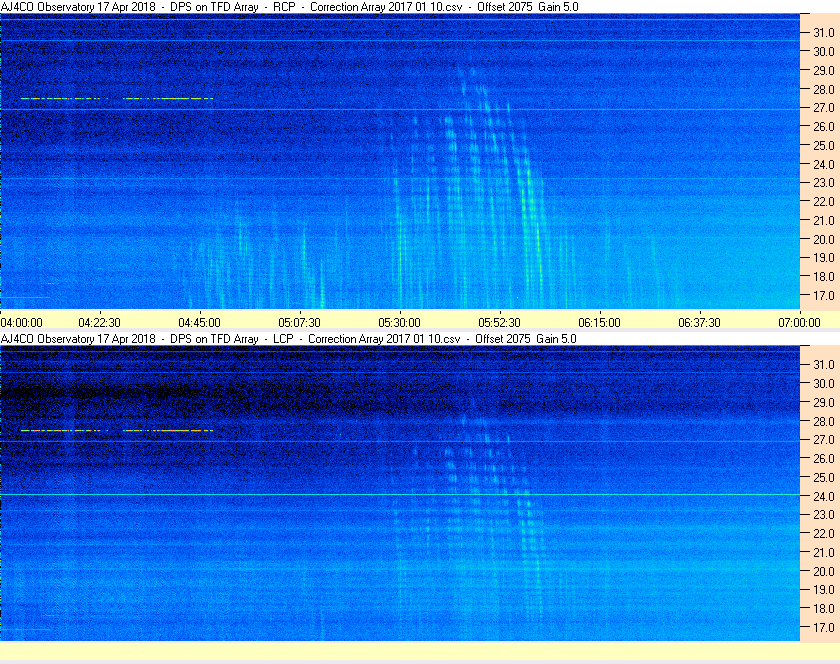Select the 22.0 frequency label in LCP panel
Screen dimensions: 840x664
click(x=824, y=533)
